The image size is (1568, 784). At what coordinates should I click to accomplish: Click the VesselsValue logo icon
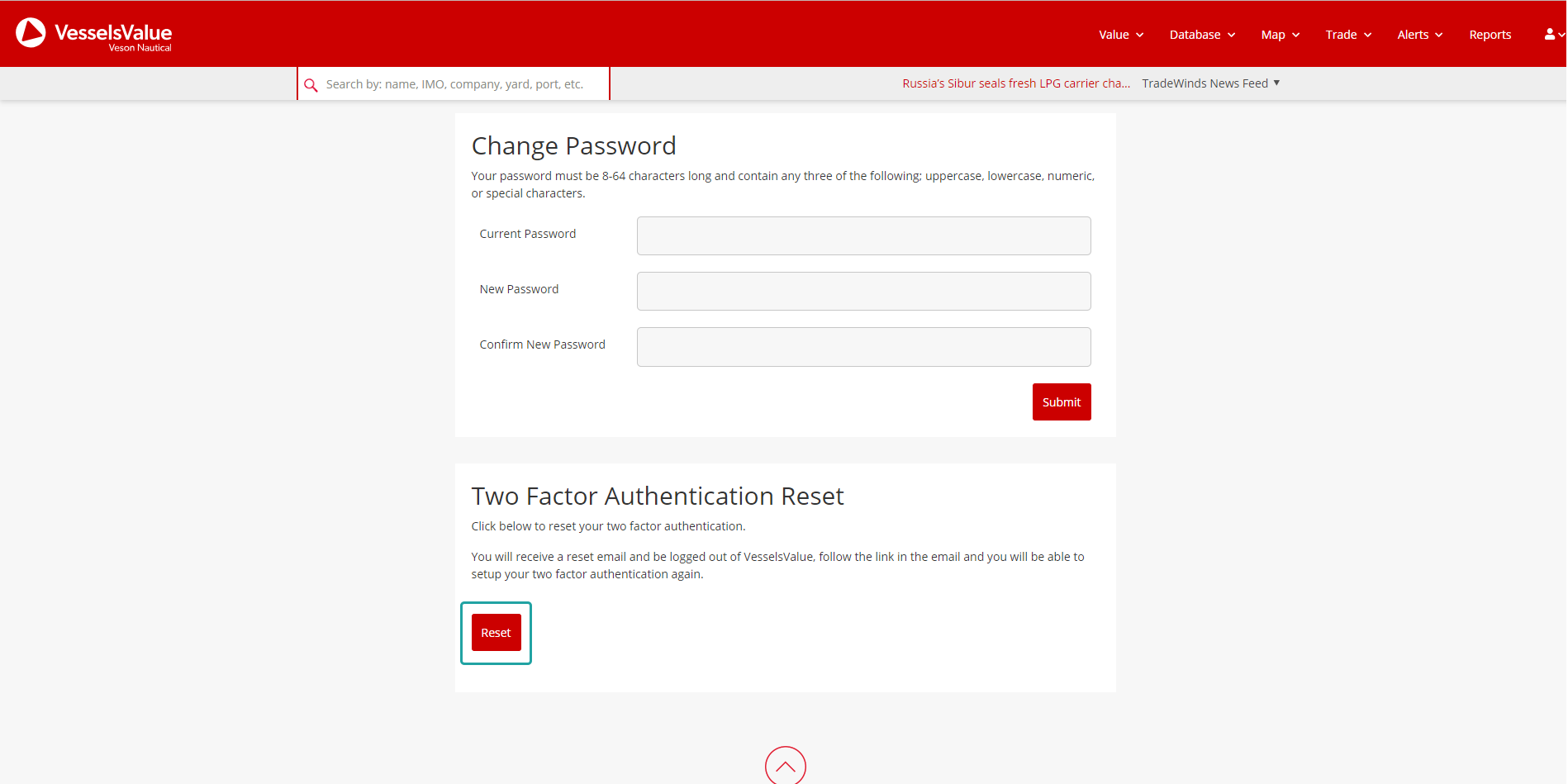click(x=30, y=33)
